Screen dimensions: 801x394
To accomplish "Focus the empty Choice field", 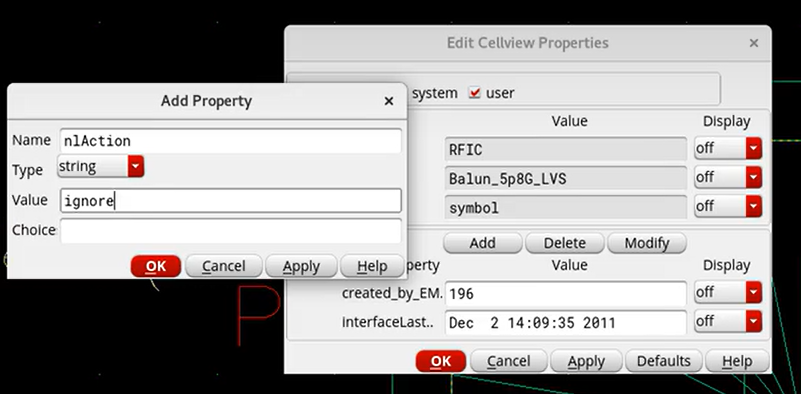I will point(230,231).
